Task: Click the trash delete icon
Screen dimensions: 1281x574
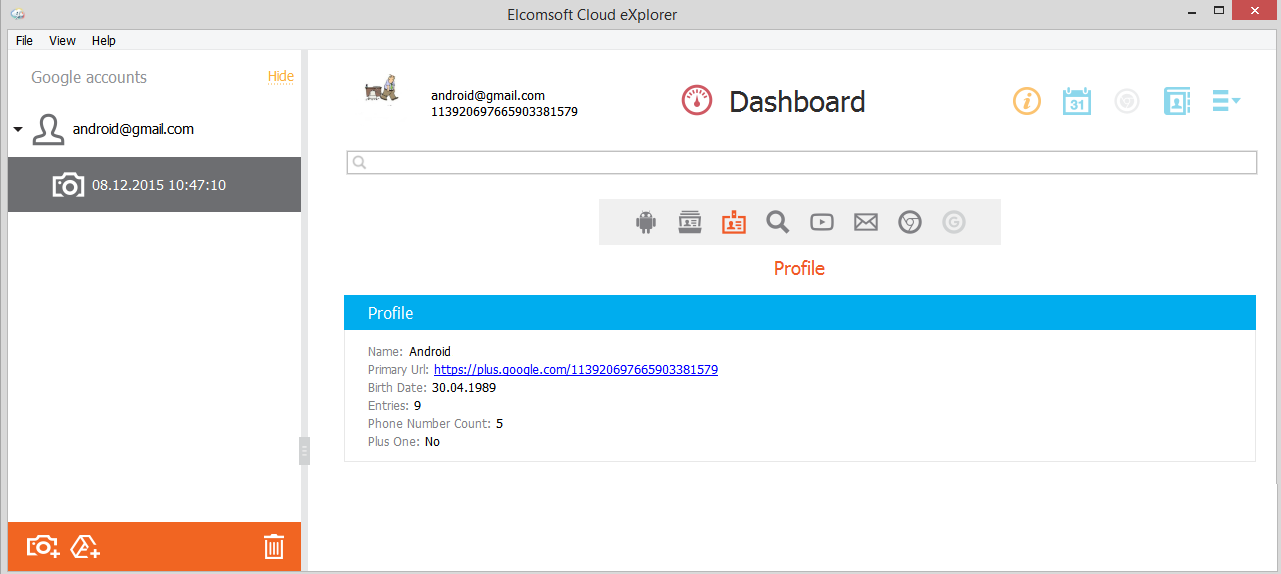Action: (x=274, y=546)
